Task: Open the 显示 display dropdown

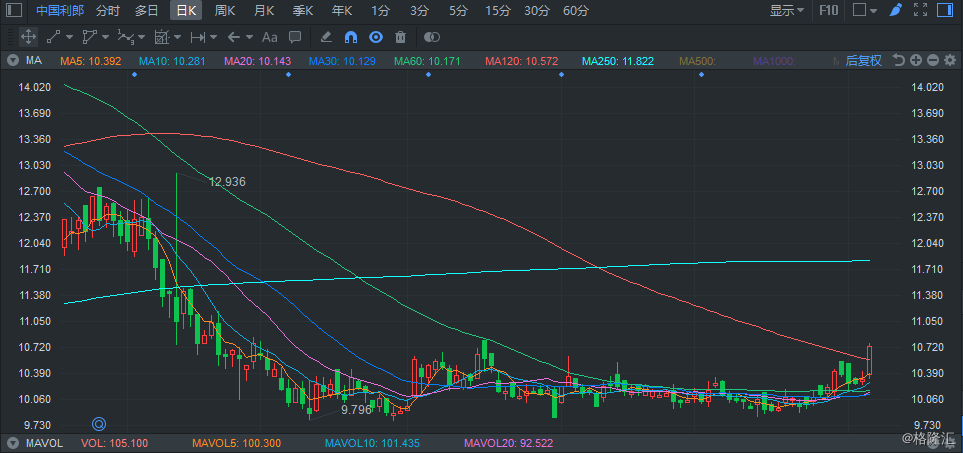Action: [787, 10]
